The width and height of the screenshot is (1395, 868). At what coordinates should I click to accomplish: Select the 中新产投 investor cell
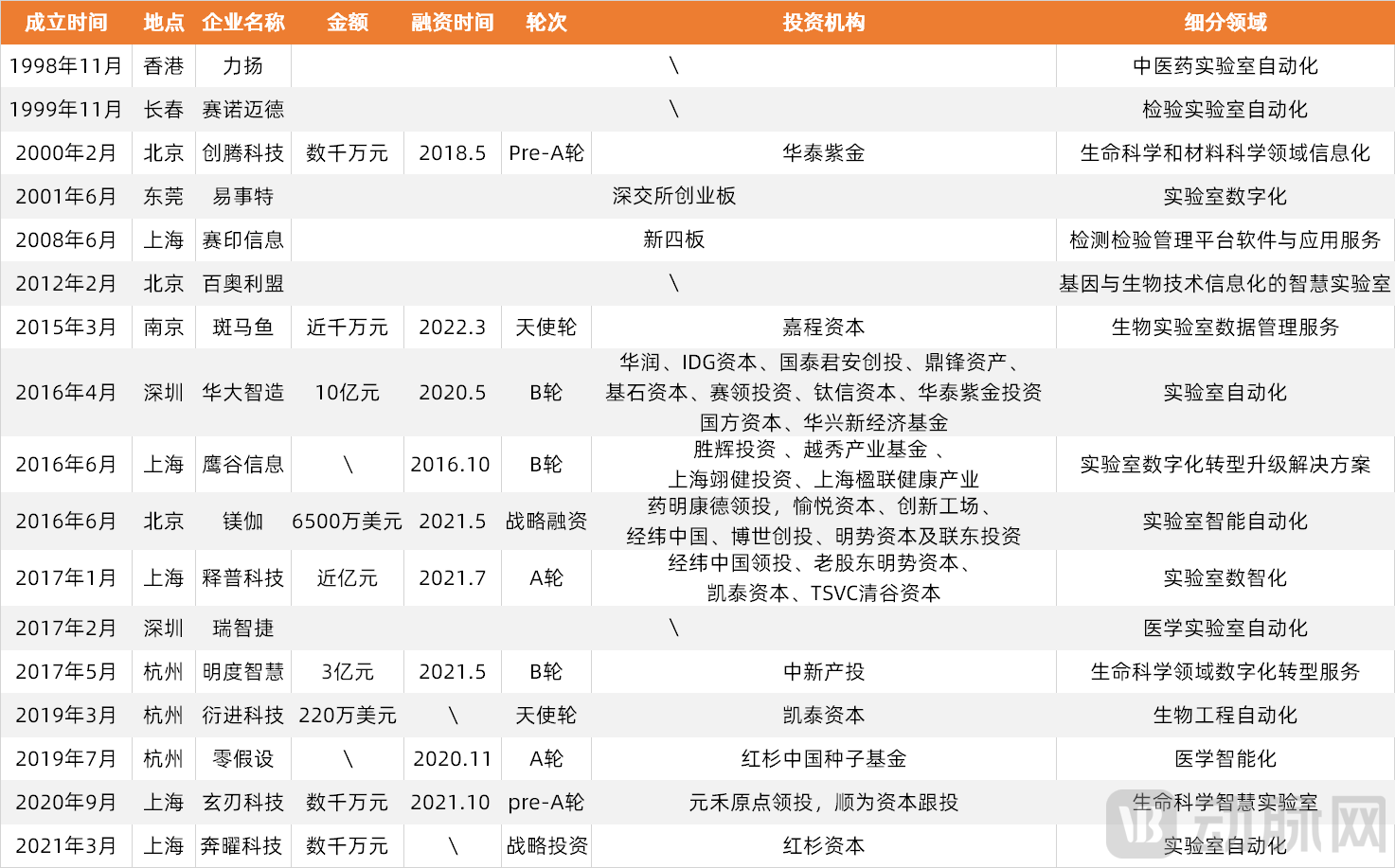[x=823, y=672]
